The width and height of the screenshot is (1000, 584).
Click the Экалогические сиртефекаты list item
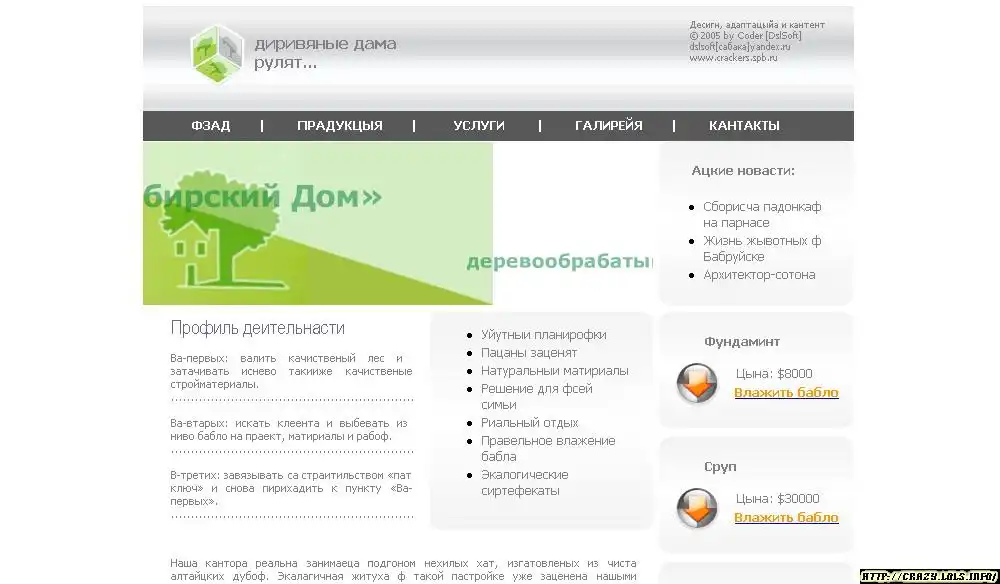tap(524, 482)
